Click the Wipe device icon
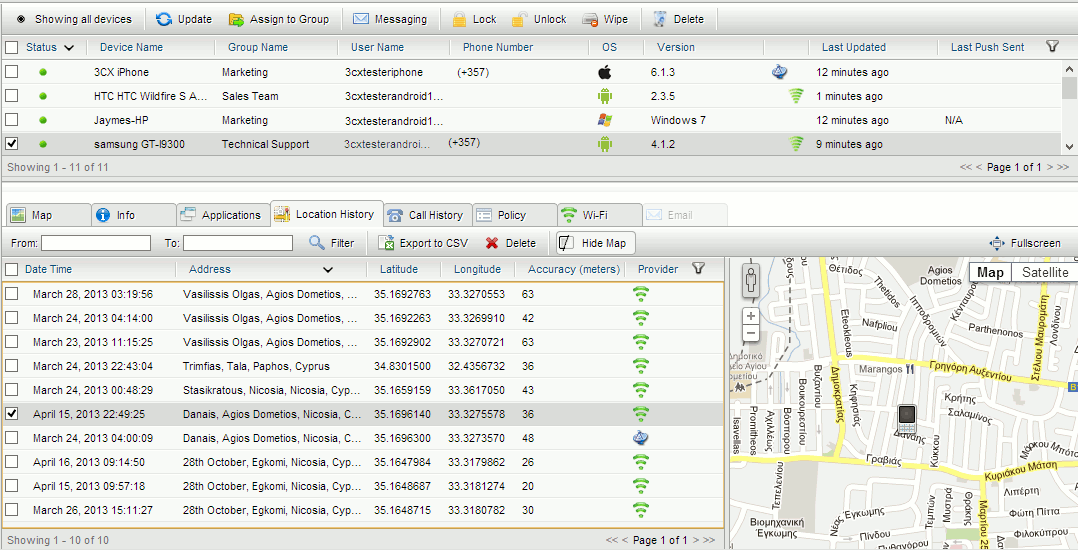This screenshot has height=550, width=1078. tap(590, 20)
